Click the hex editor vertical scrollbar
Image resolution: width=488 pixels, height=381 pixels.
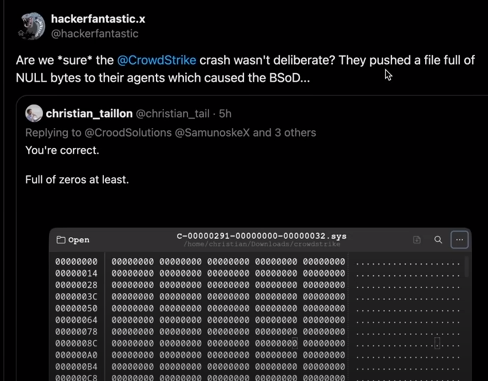pyautogui.click(x=466, y=267)
